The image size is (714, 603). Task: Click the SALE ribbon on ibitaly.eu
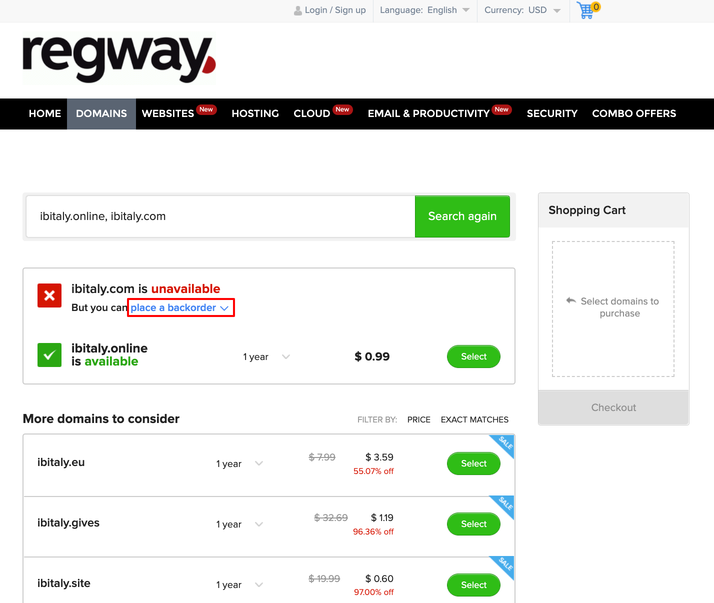pyautogui.click(x=503, y=446)
